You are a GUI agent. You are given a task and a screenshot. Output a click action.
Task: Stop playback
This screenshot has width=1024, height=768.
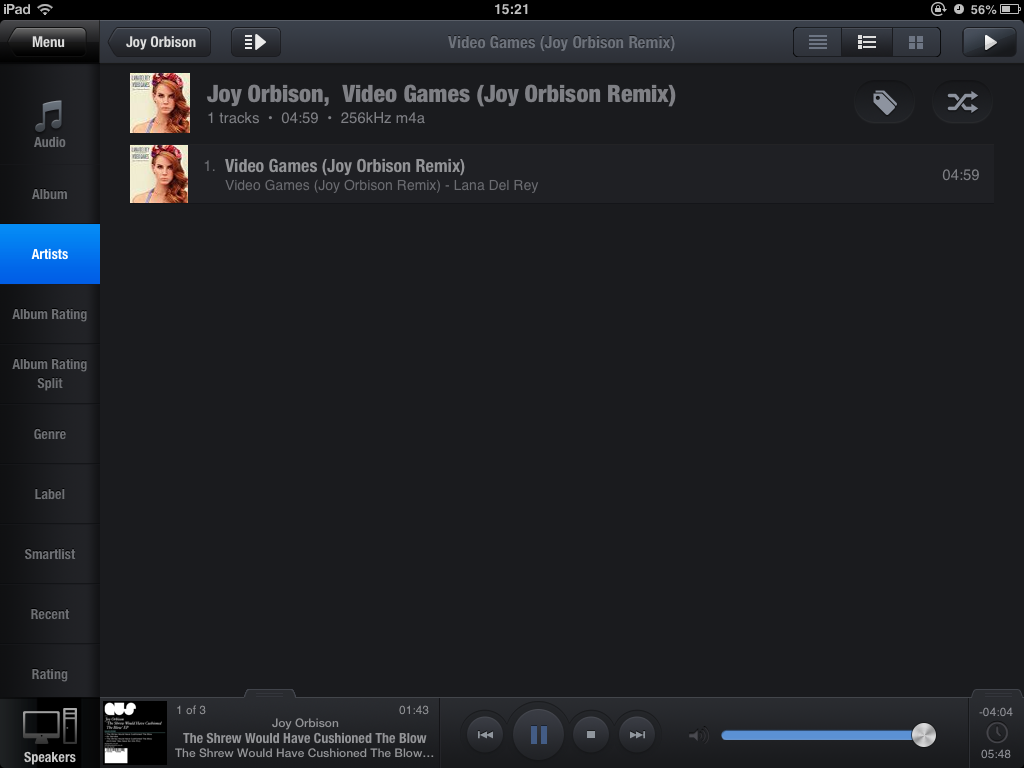591,735
